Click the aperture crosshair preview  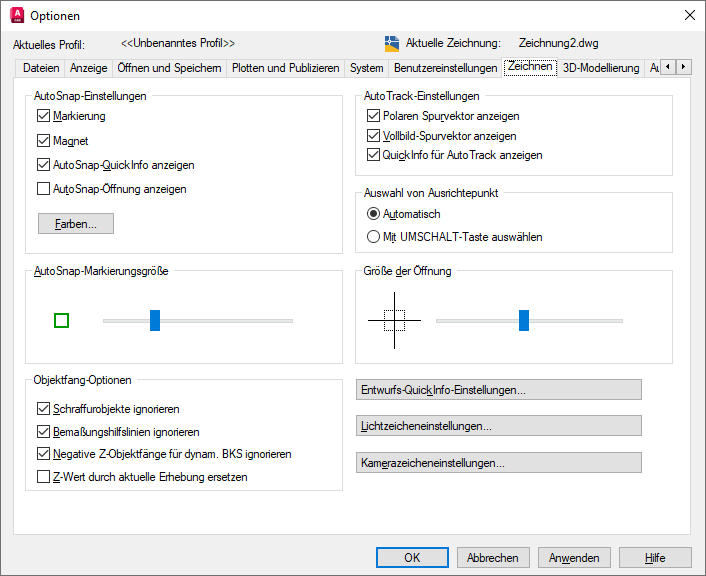(x=394, y=320)
